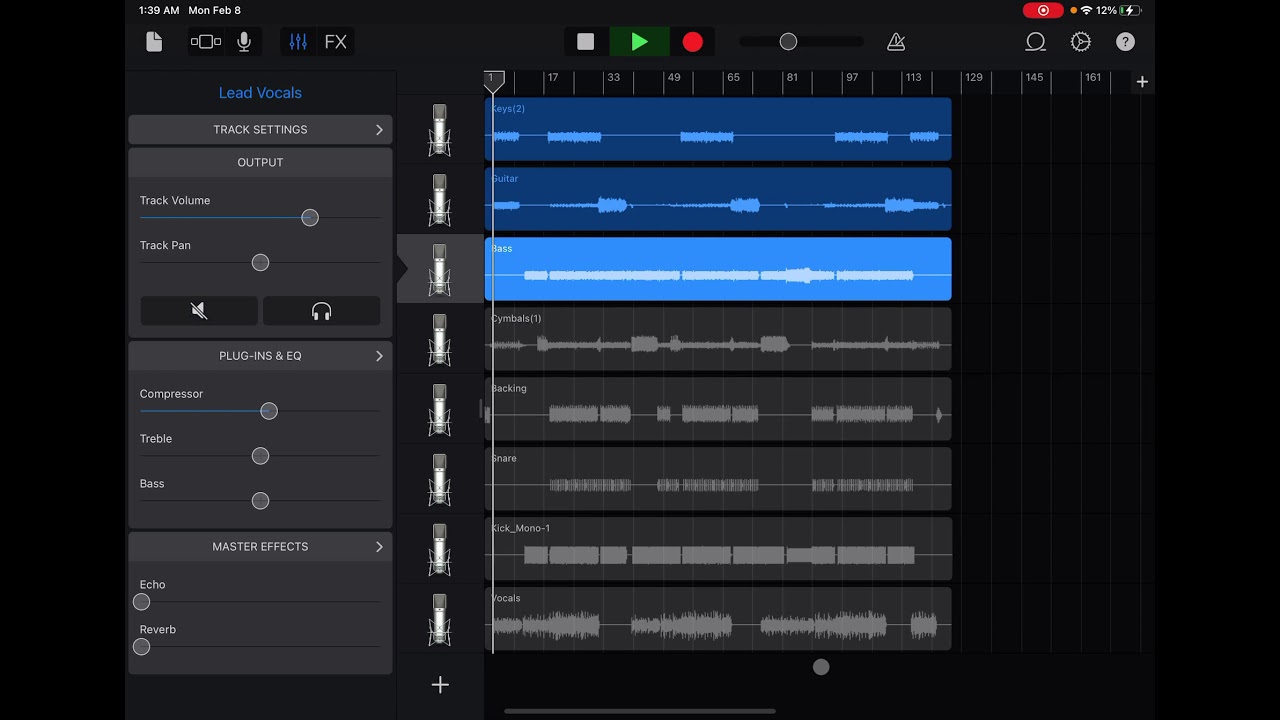This screenshot has width=1280, height=720.
Task: Solo the track with headphones button
Action: (x=321, y=311)
